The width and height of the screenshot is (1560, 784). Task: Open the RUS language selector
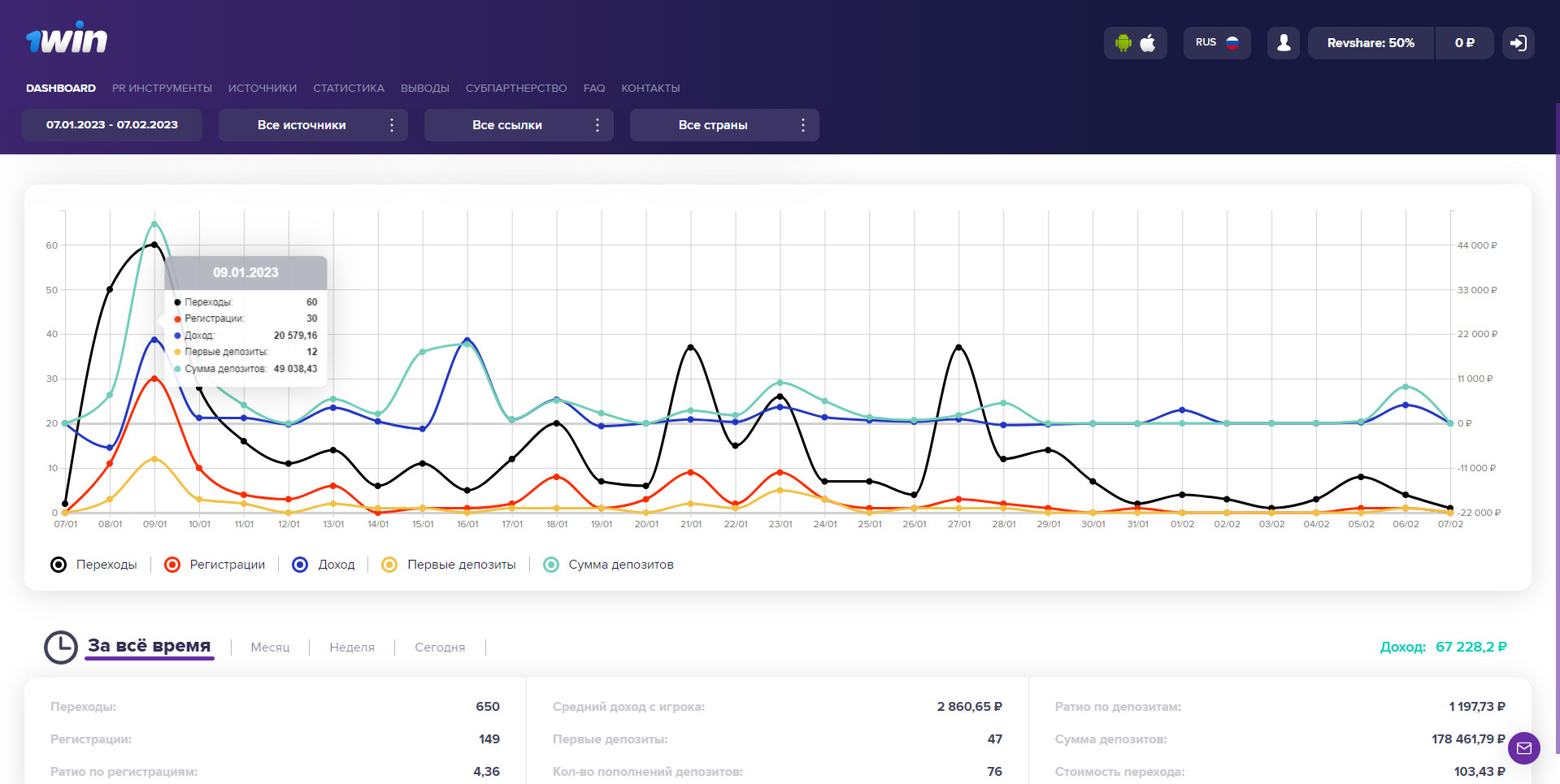pyautogui.click(x=1217, y=43)
